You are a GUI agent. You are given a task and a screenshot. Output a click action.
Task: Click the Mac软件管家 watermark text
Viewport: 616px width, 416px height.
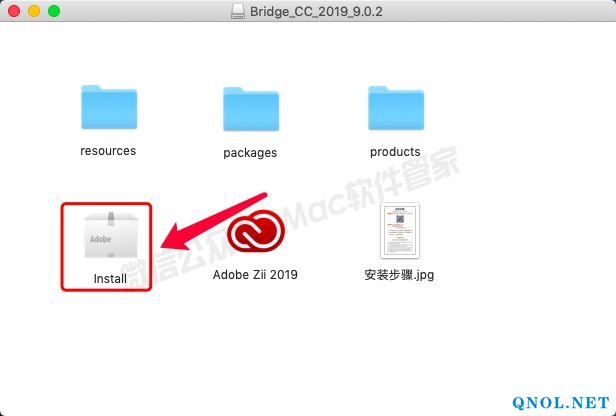click(371, 187)
